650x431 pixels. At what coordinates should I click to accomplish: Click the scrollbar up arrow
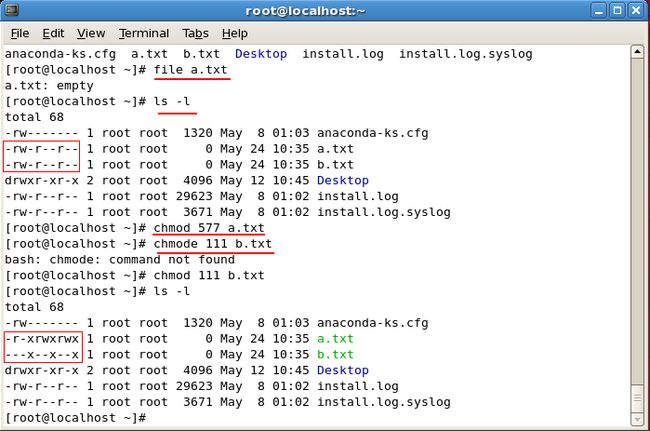637,52
